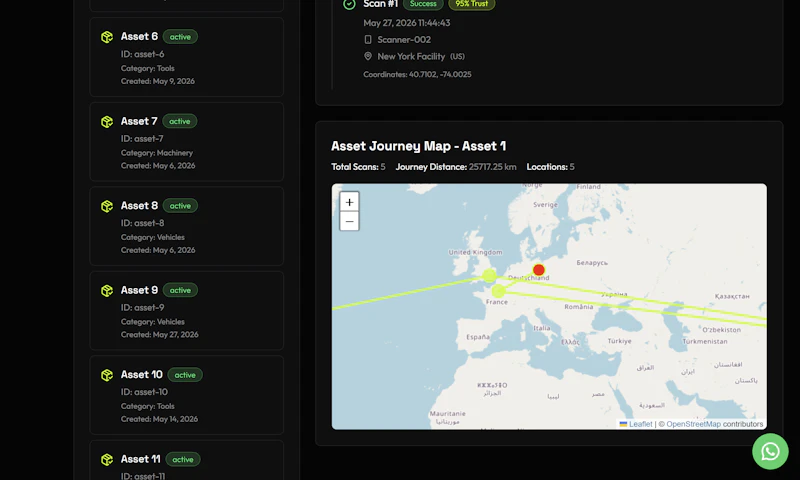Click the active badge on Asset 9
This screenshot has height=480, width=800.
pos(180,290)
